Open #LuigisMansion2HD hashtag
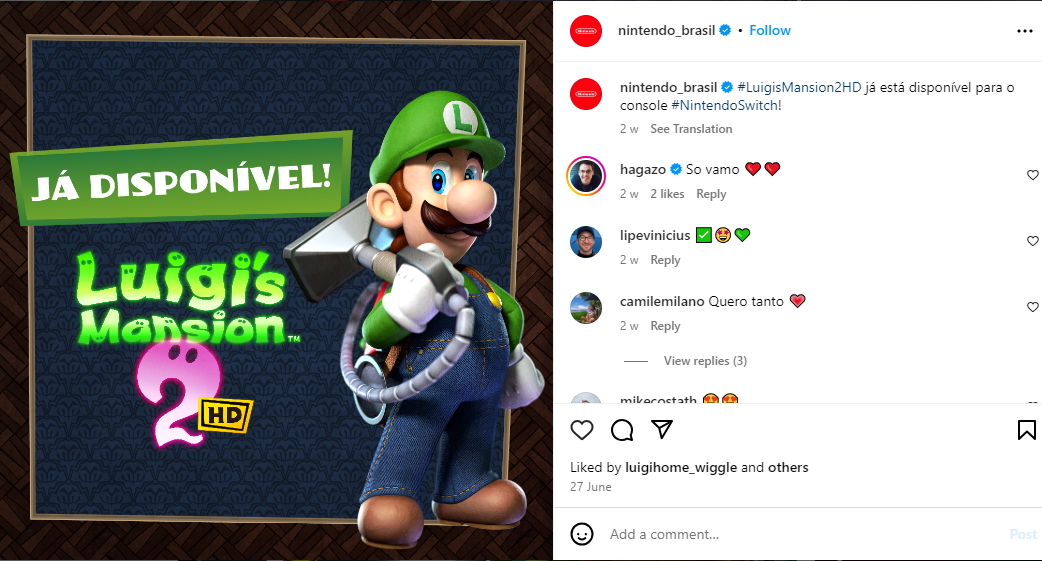 (799, 87)
